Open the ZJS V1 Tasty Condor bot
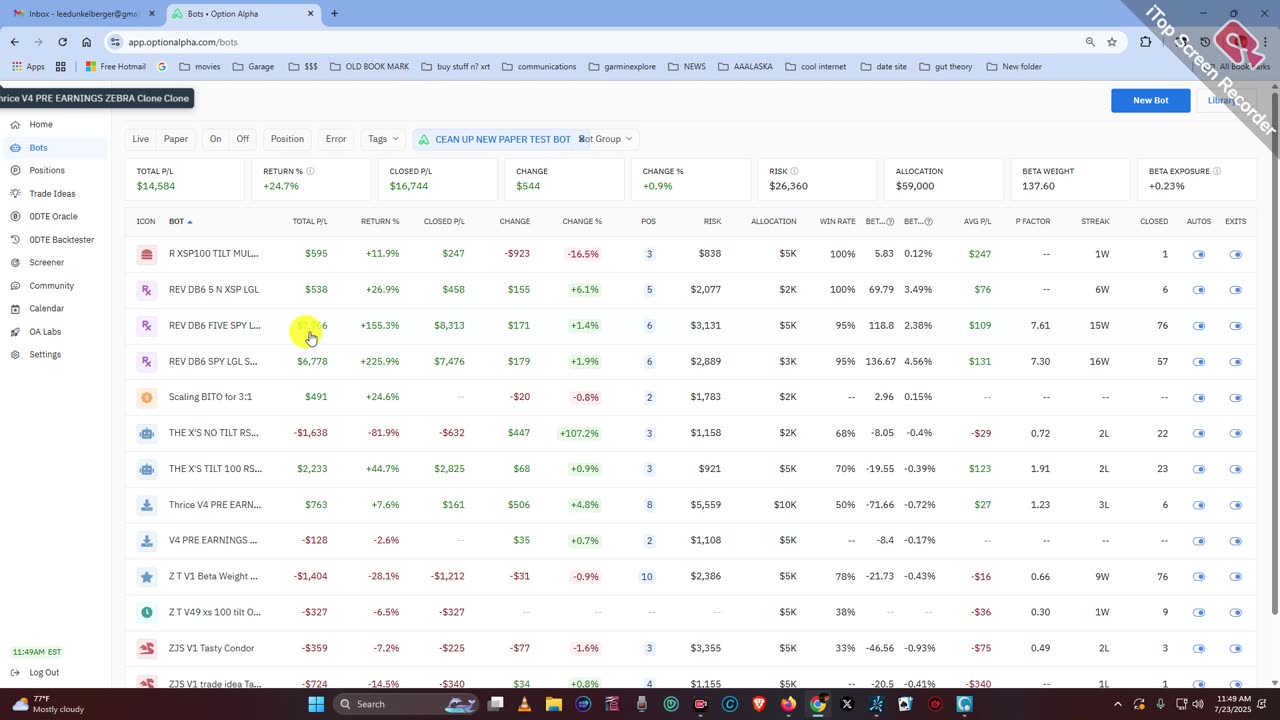The width and height of the screenshot is (1280, 720). 211,648
